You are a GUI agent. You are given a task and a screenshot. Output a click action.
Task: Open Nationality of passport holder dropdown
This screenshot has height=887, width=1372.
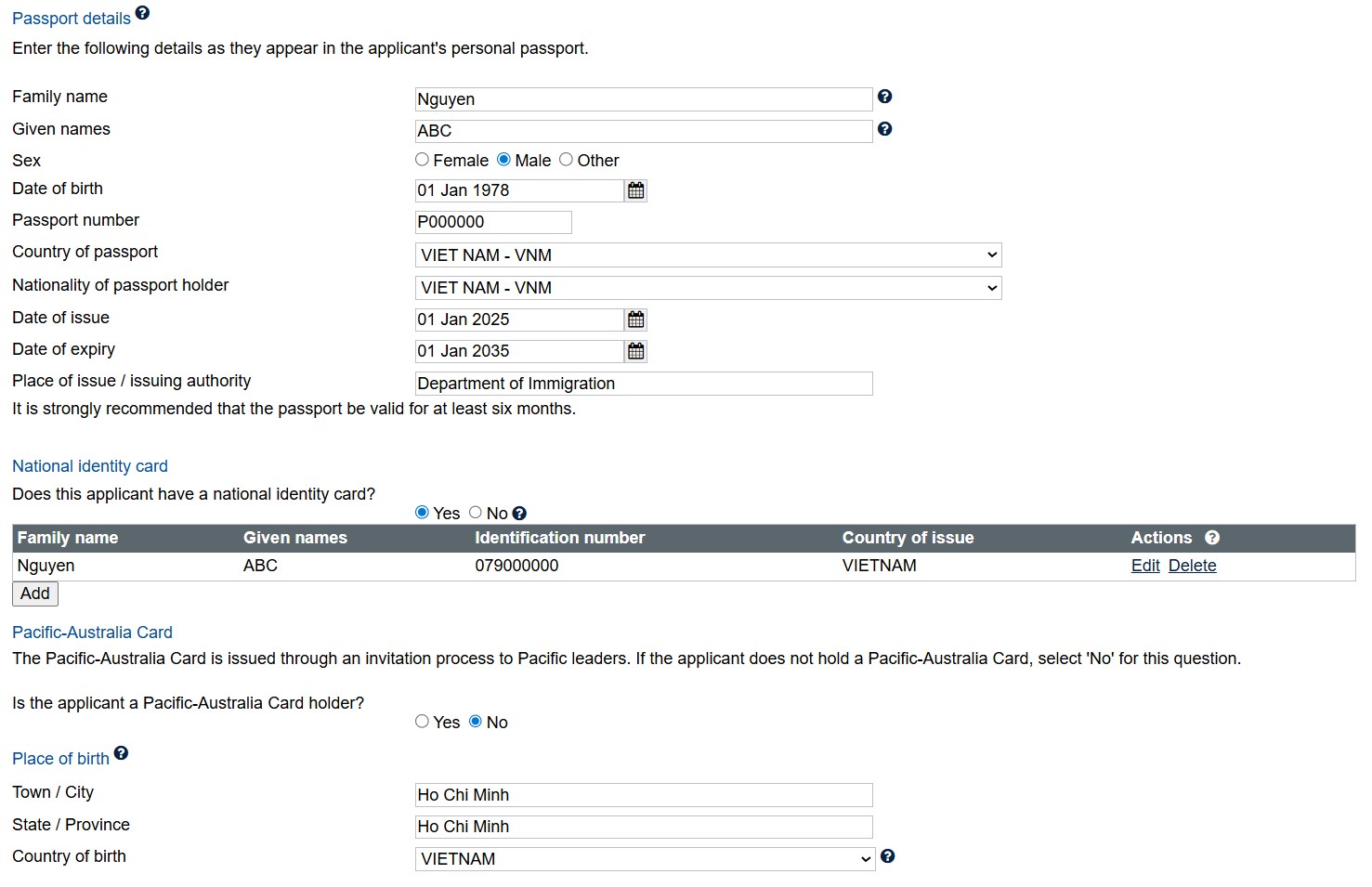pos(708,288)
